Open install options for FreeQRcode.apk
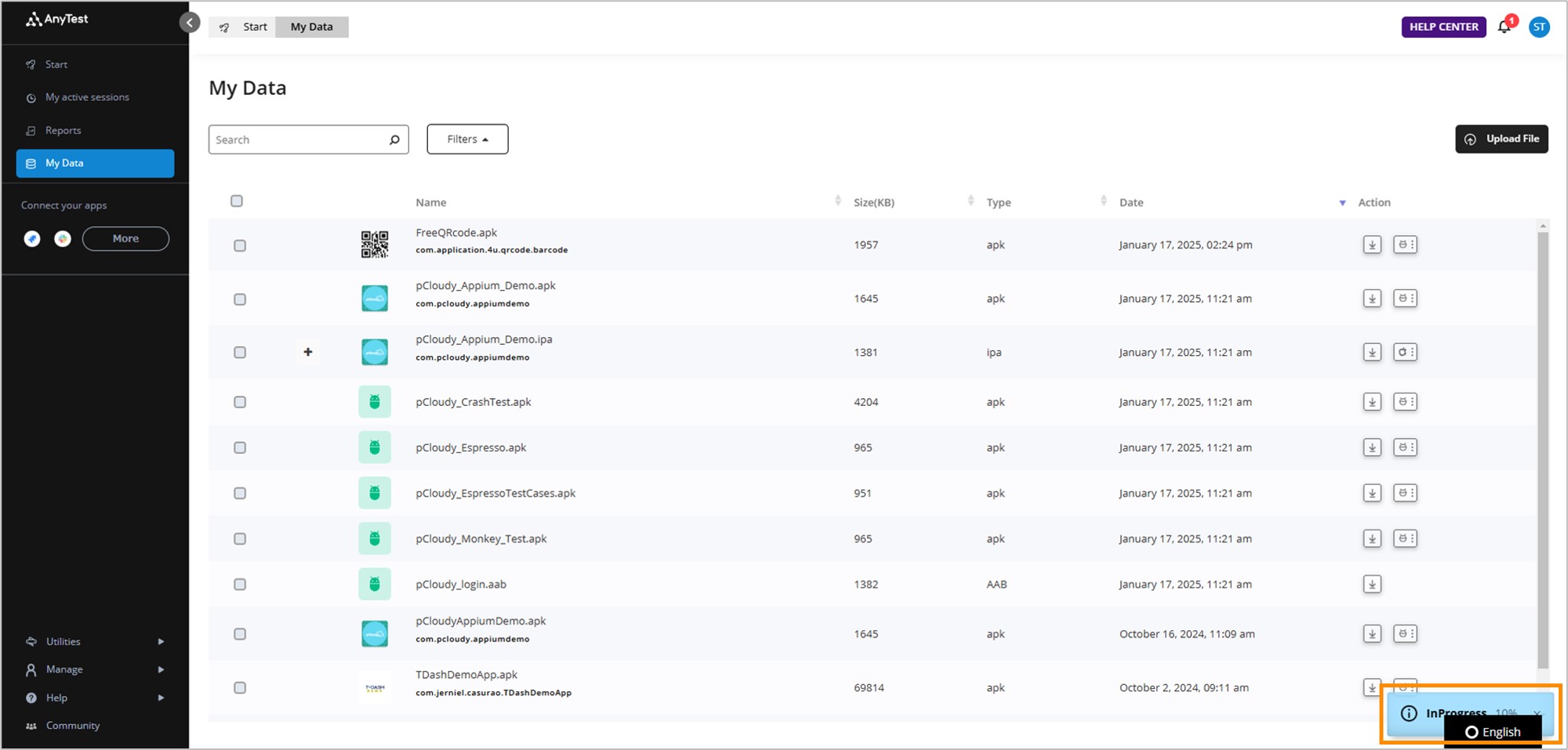This screenshot has width=1568, height=750. point(1405,245)
